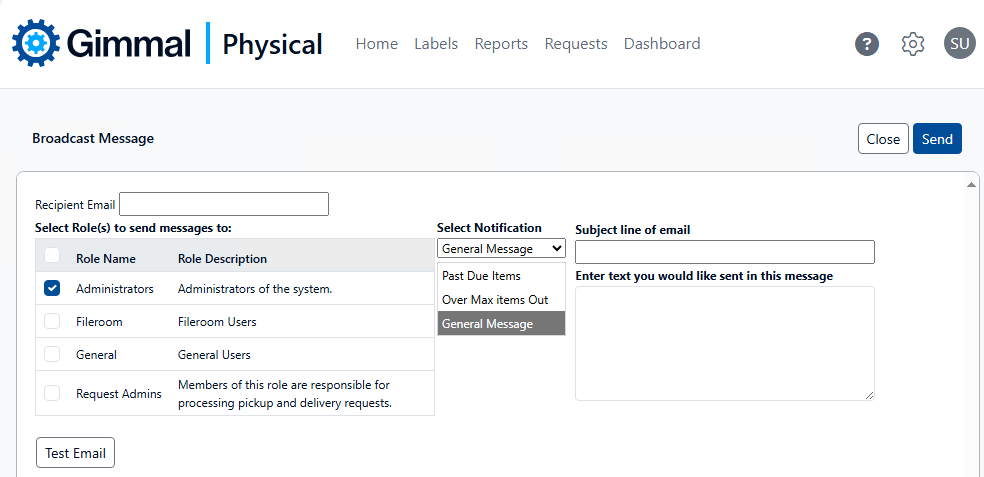Viewport: 984px width, 477px height.
Task: Choose Past Due Items option
Action: pos(501,276)
